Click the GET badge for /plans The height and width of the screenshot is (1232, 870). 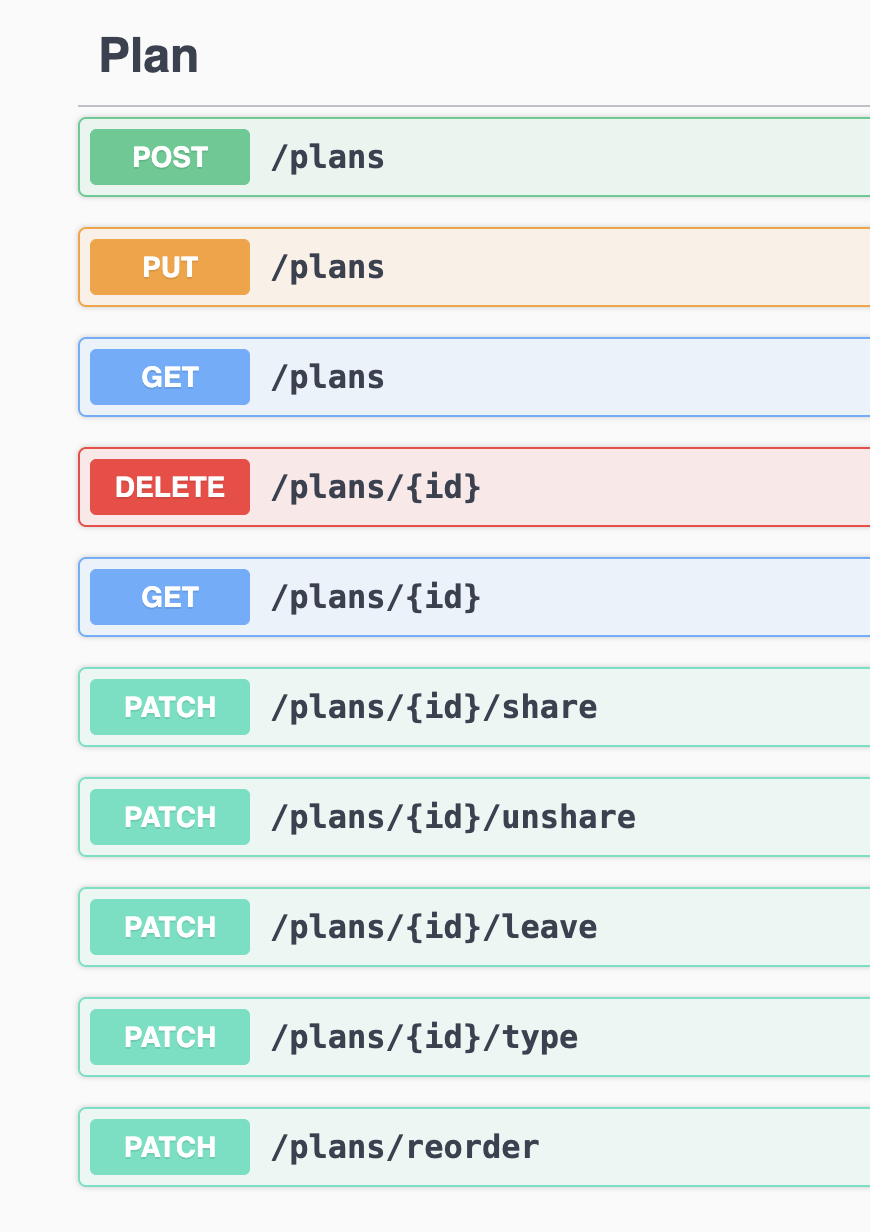pyautogui.click(x=170, y=377)
